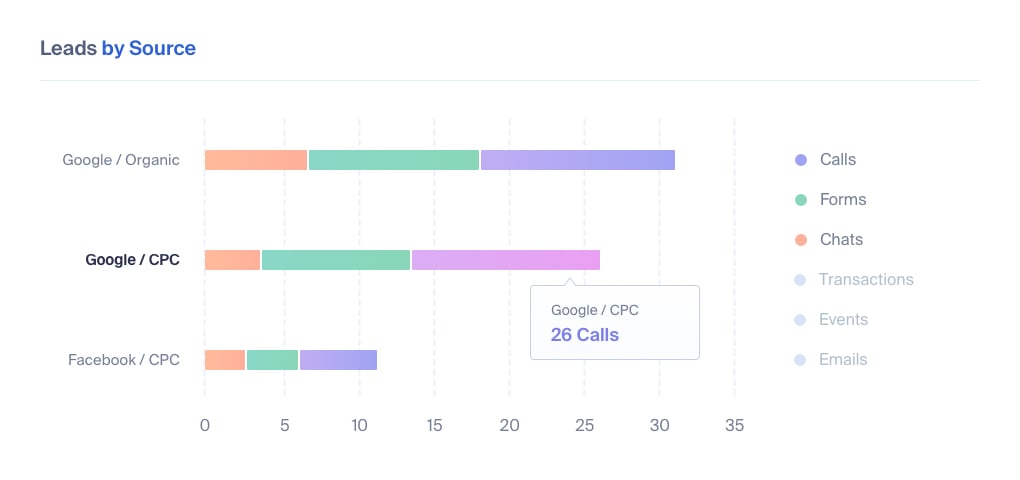
Task: Click the Google / Organic Calls bar segment
Action: [578, 160]
